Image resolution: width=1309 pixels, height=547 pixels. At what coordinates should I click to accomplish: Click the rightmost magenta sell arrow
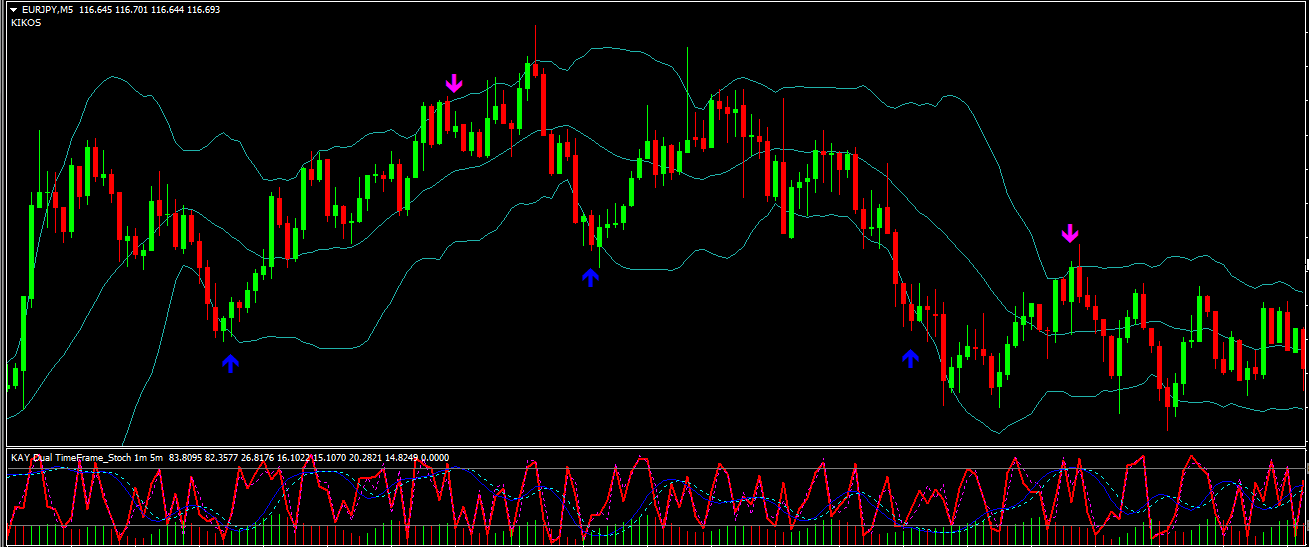click(x=1070, y=234)
